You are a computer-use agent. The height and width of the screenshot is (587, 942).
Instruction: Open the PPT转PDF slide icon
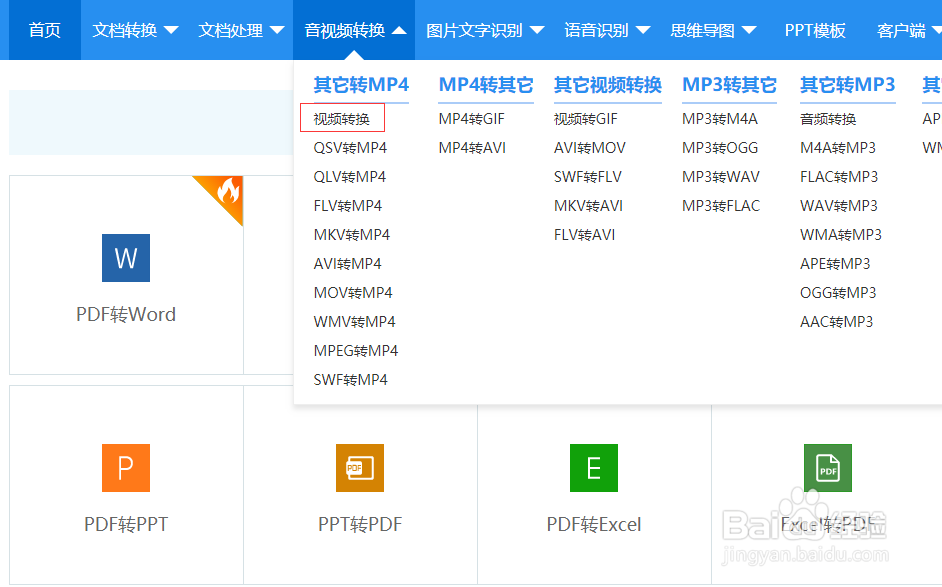[x=360, y=468]
